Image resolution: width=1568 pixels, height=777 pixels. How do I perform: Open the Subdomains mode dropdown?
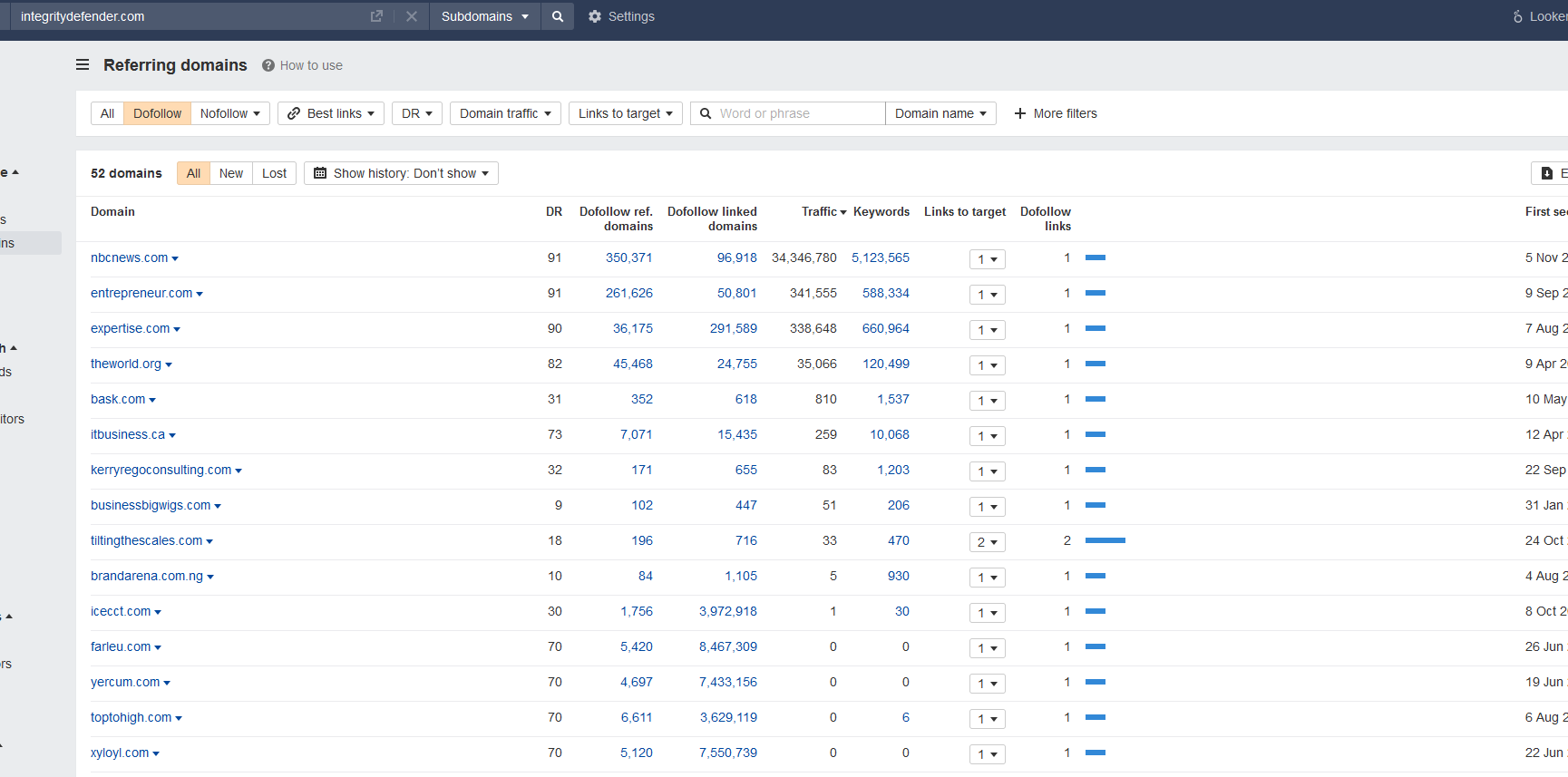click(x=485, y=16)
